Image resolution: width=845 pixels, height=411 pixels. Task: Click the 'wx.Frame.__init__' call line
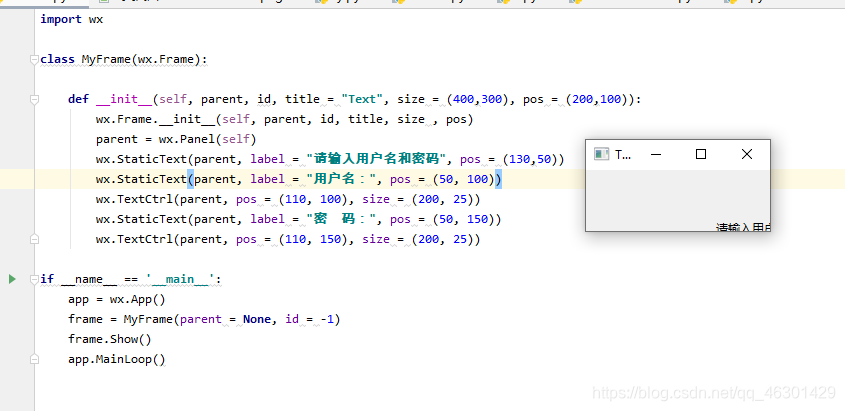[285, 119]
